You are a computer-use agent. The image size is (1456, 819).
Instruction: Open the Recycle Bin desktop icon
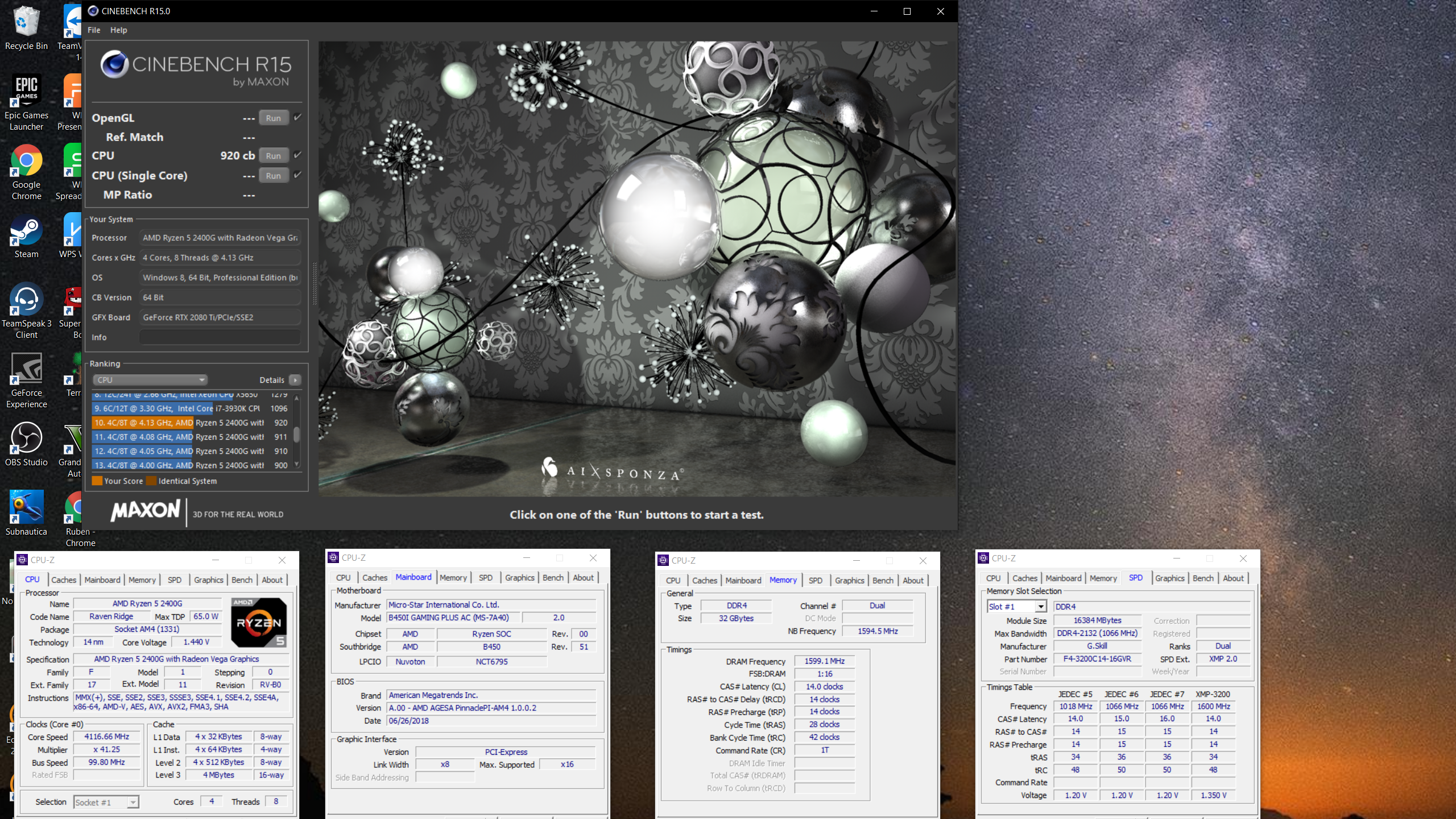click(x=26, y=27)
